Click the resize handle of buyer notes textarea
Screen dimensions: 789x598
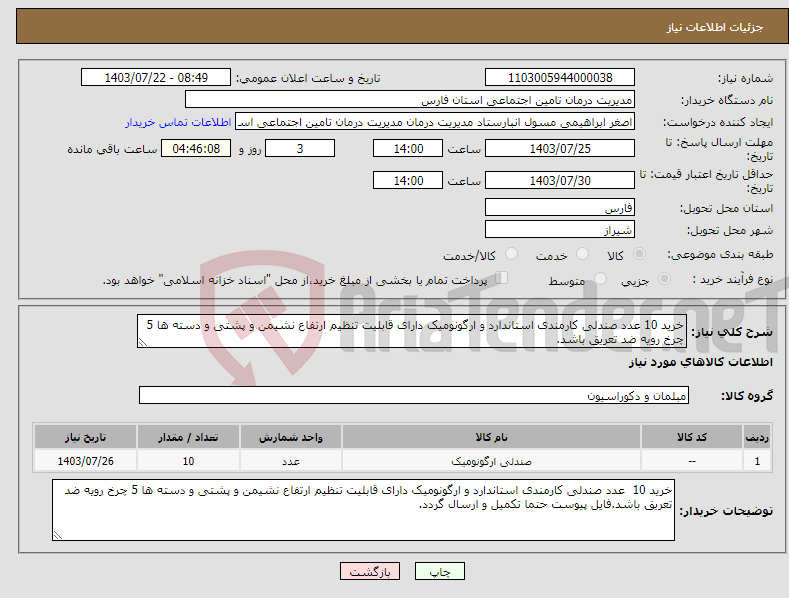pyautogui.click(x=58, y=535)
